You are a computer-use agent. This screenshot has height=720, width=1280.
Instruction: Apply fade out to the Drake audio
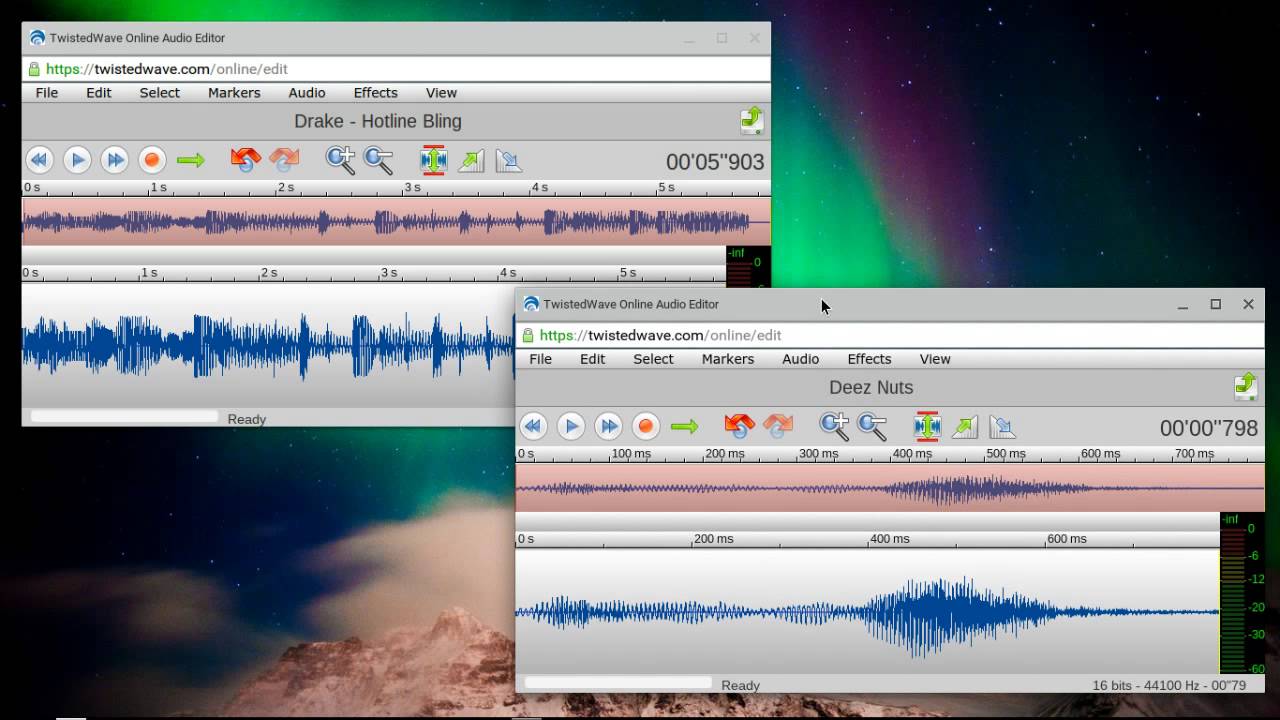coord(508,160)
